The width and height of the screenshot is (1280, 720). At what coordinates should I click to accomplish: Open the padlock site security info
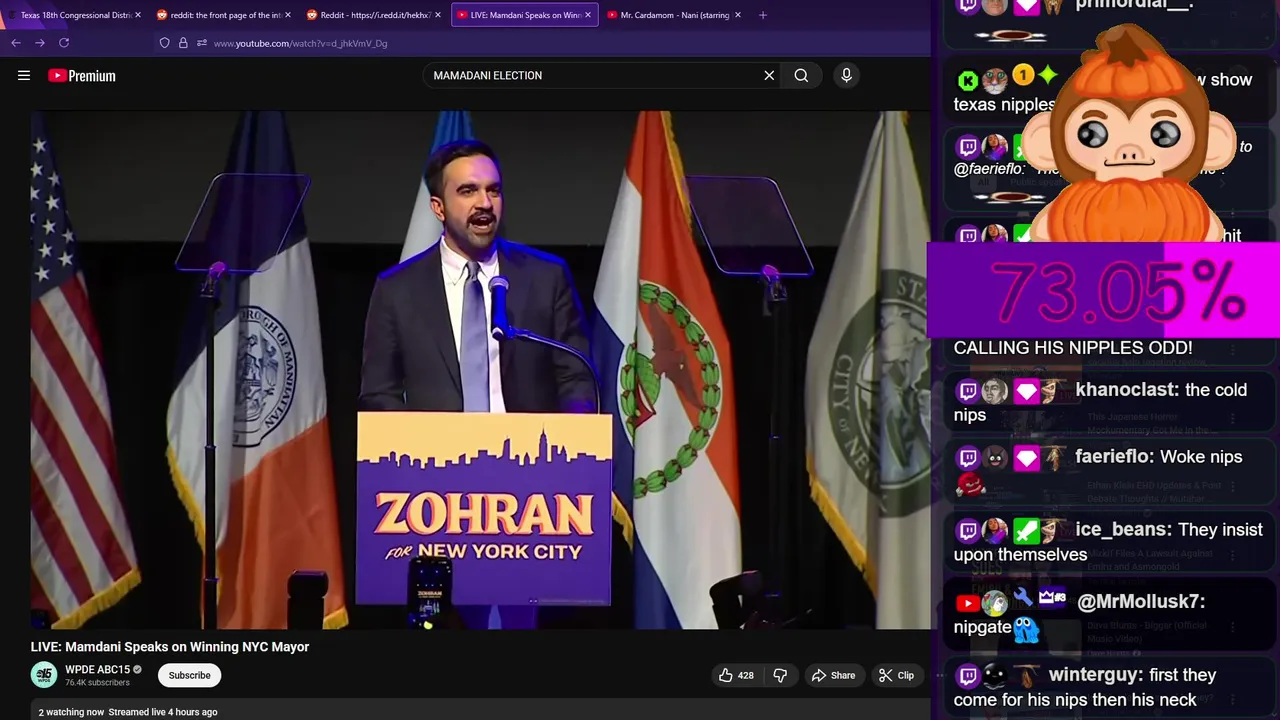click(183, 43)
